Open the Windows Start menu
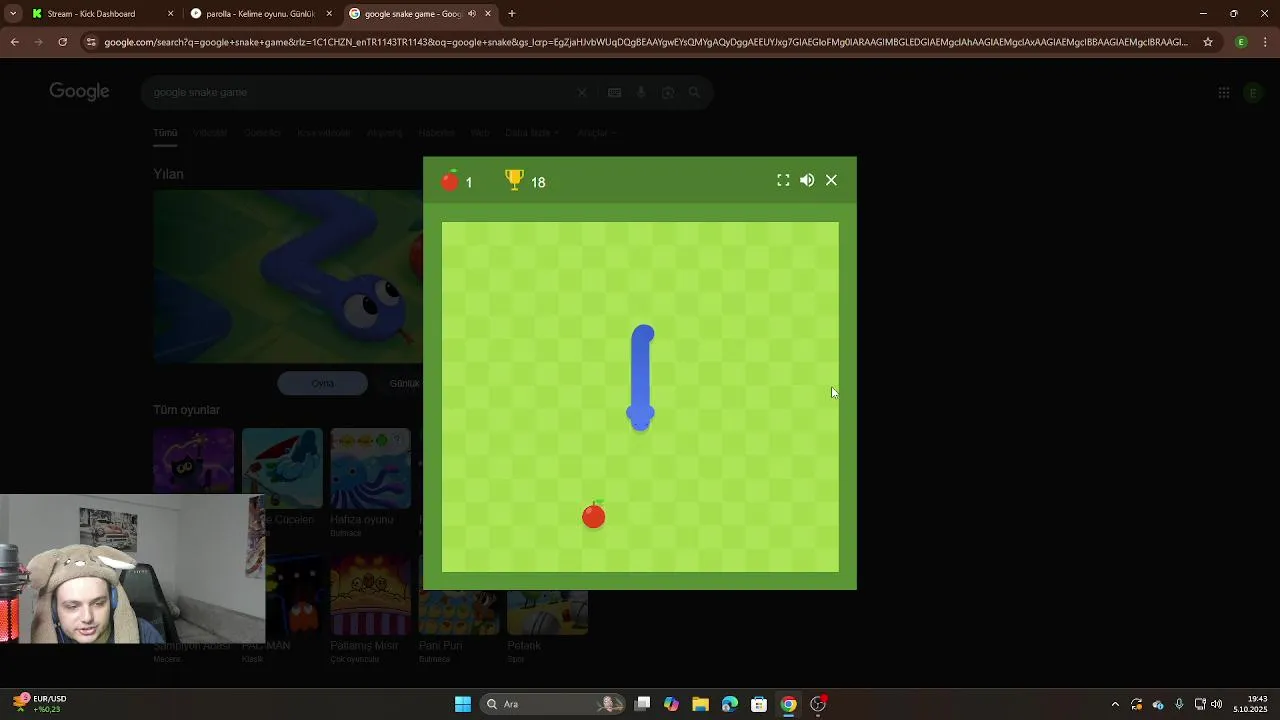Viewport: 1280px width, 720px height. tap(463, 704)
